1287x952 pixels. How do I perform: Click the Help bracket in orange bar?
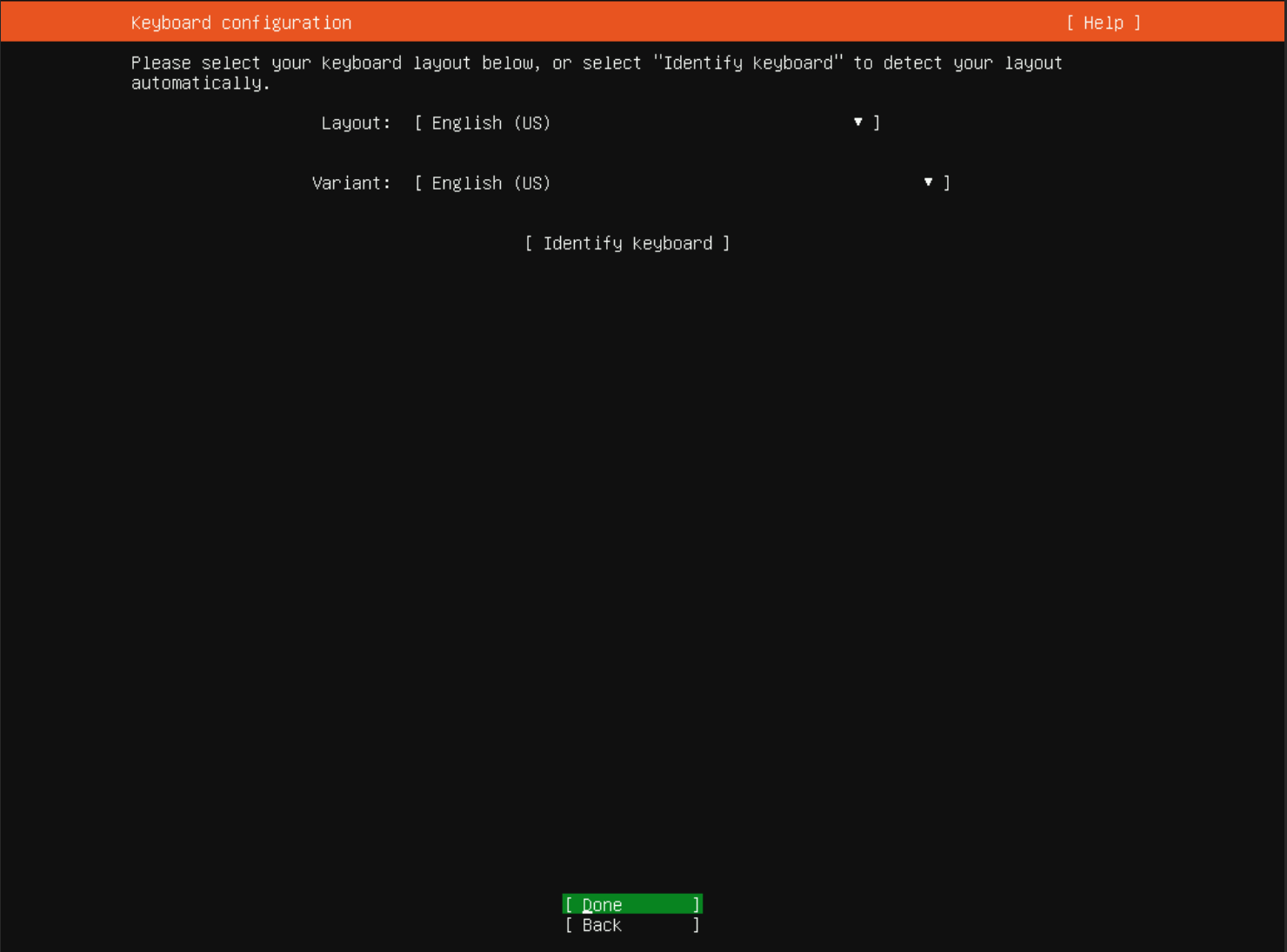click(x=1103, y=23)
